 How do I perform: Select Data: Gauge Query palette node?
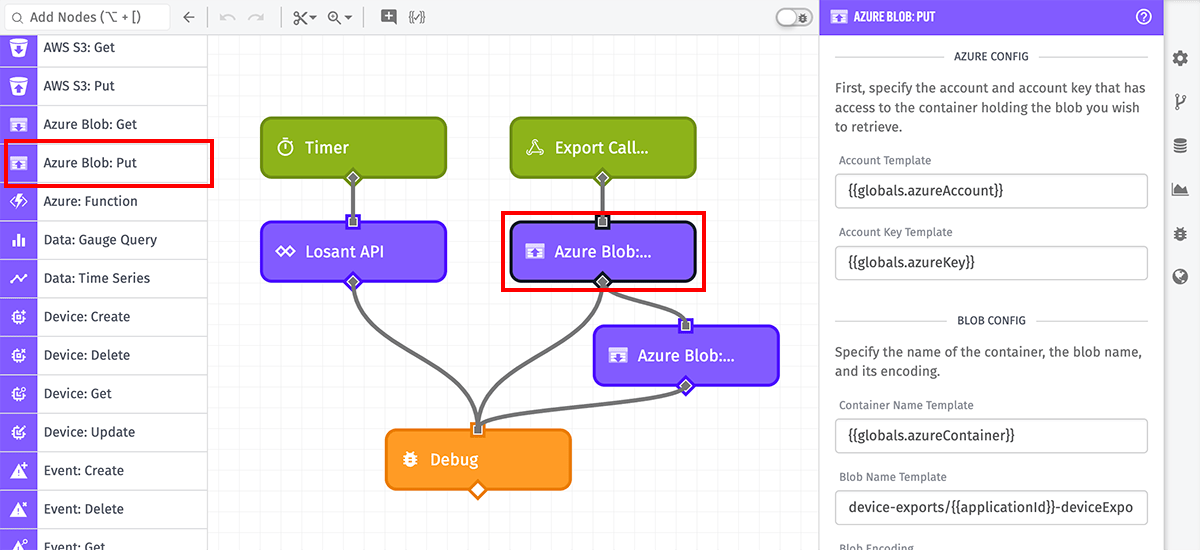pyautogui.click(x=103, y=240)
